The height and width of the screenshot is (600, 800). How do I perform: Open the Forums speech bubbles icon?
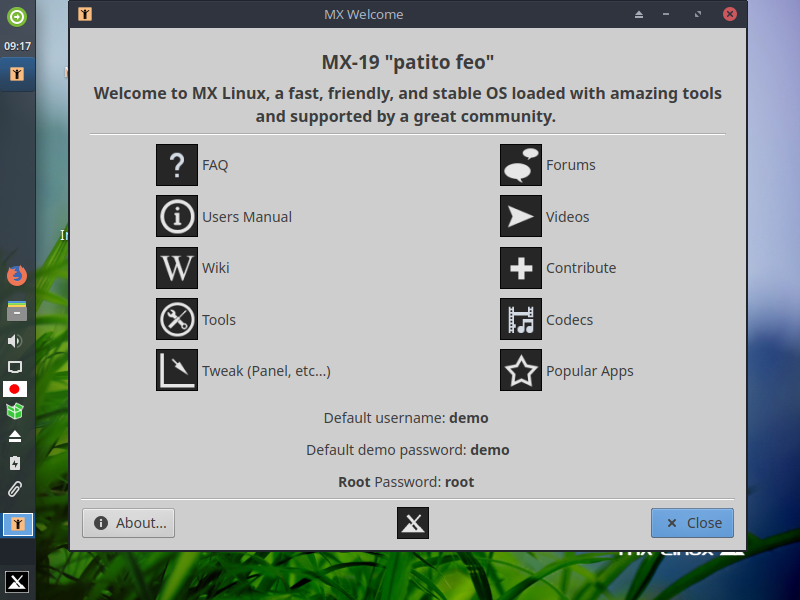point(520,165)
